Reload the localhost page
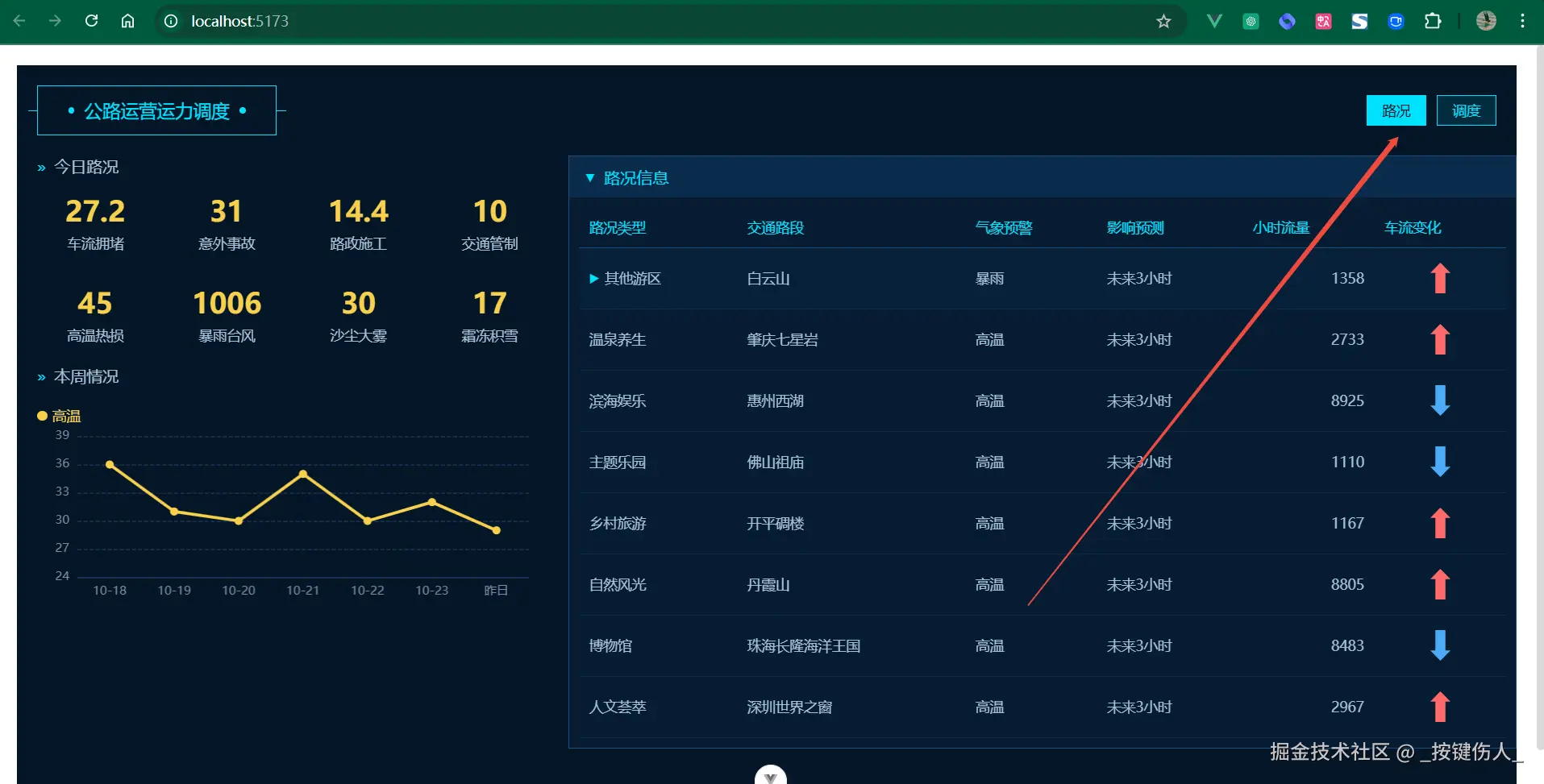The image size is (1544, 784). [x=91, y=21]
